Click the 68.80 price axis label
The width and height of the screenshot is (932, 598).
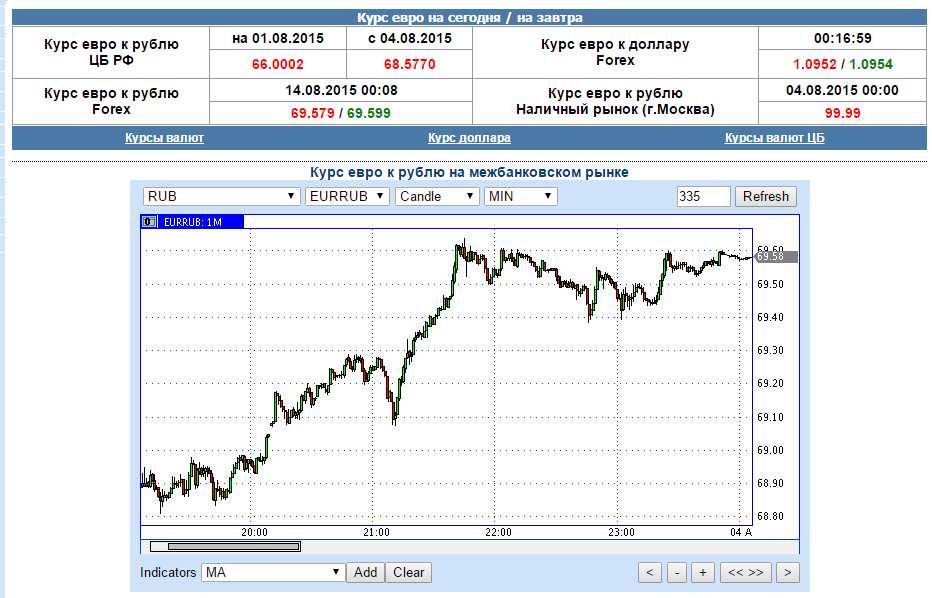[770, 516]
